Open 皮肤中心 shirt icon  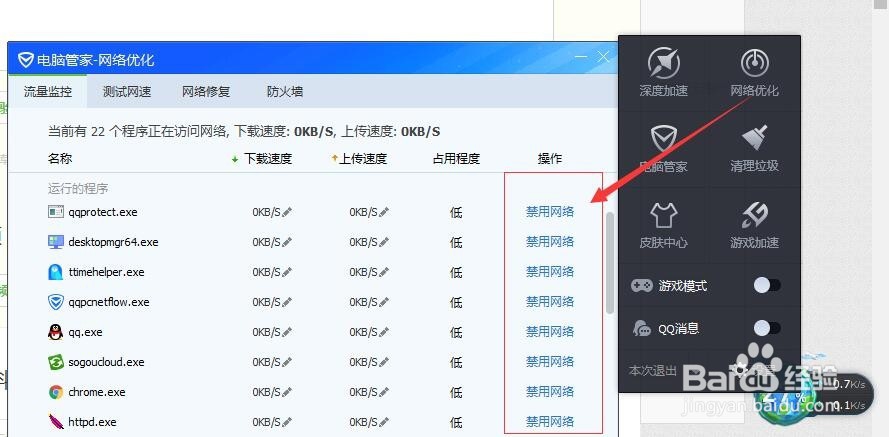[x=663, y=215]
